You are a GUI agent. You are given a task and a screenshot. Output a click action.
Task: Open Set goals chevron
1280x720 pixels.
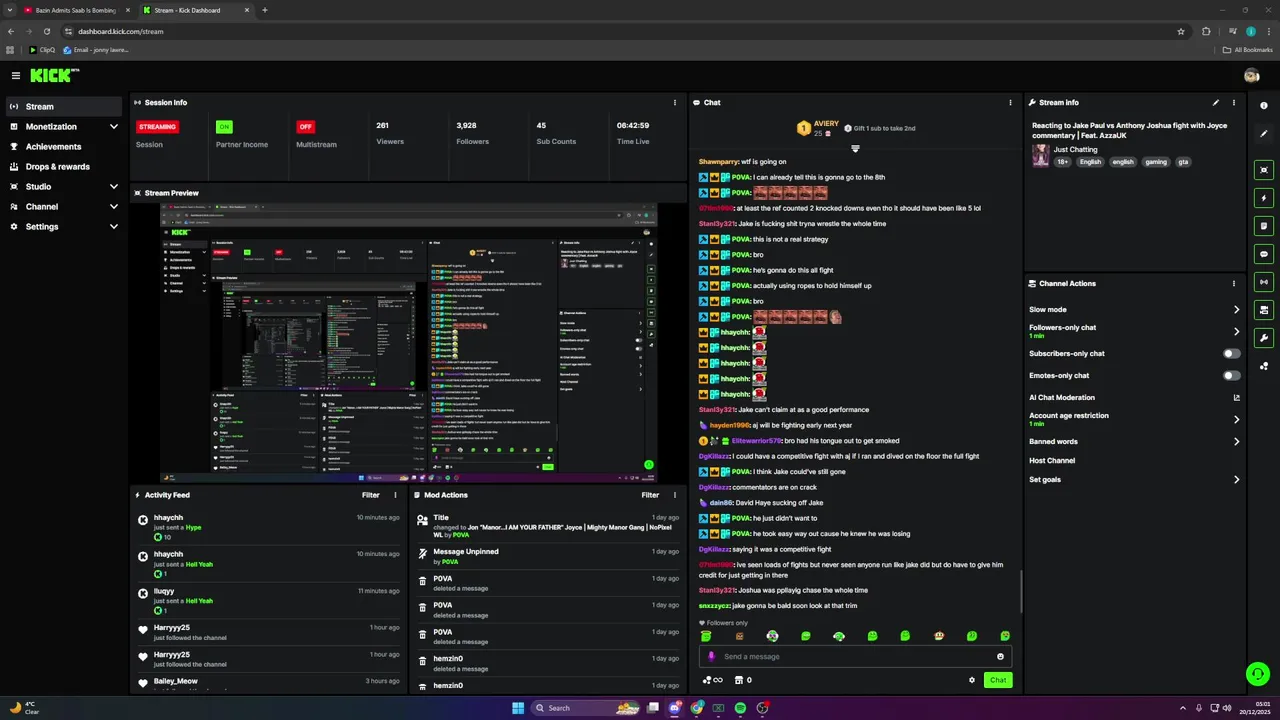point(1236,479)
